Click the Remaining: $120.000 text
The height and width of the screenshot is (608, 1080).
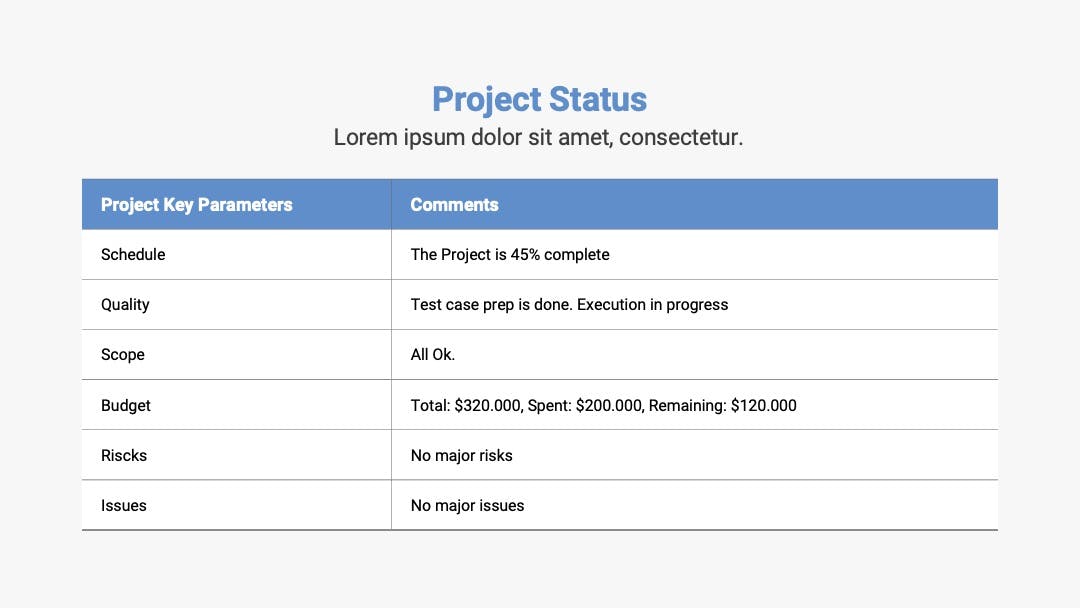click(723, 406)
